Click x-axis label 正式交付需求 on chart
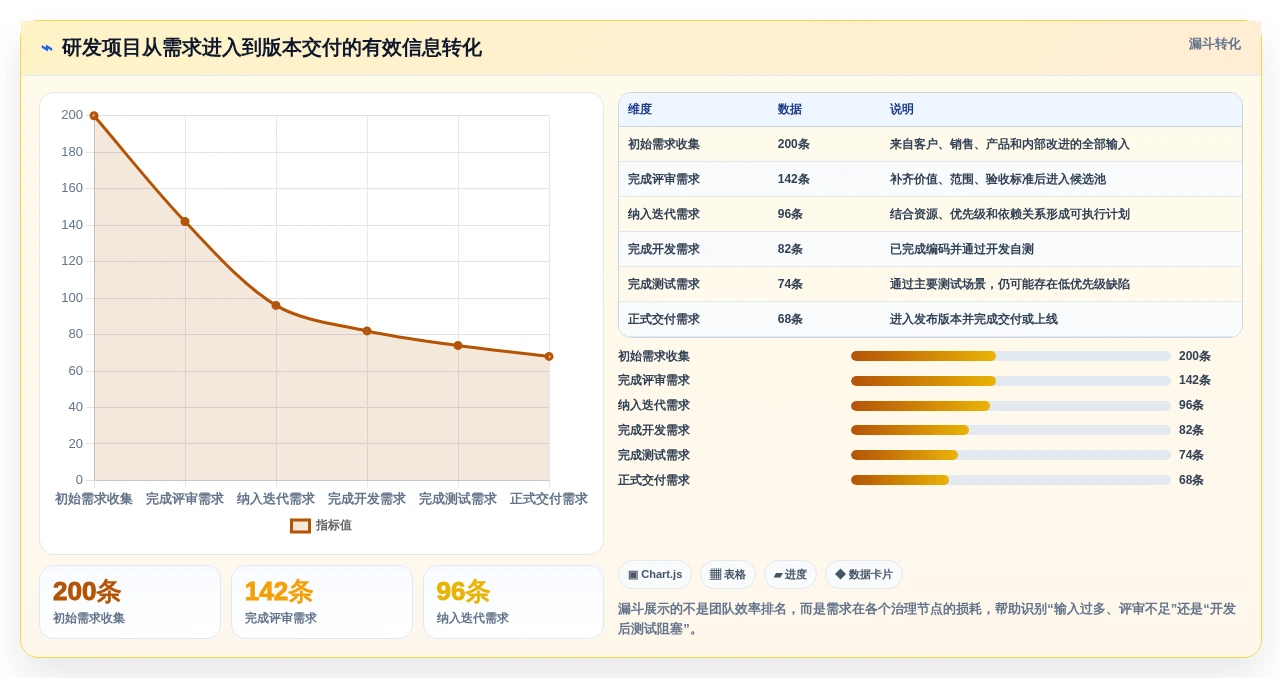 point(549,499)
